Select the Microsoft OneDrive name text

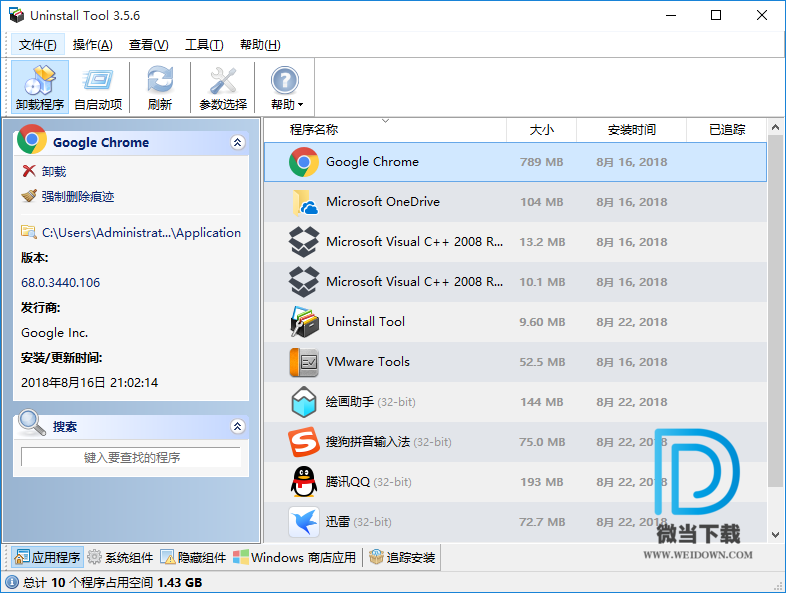(383, 202)
